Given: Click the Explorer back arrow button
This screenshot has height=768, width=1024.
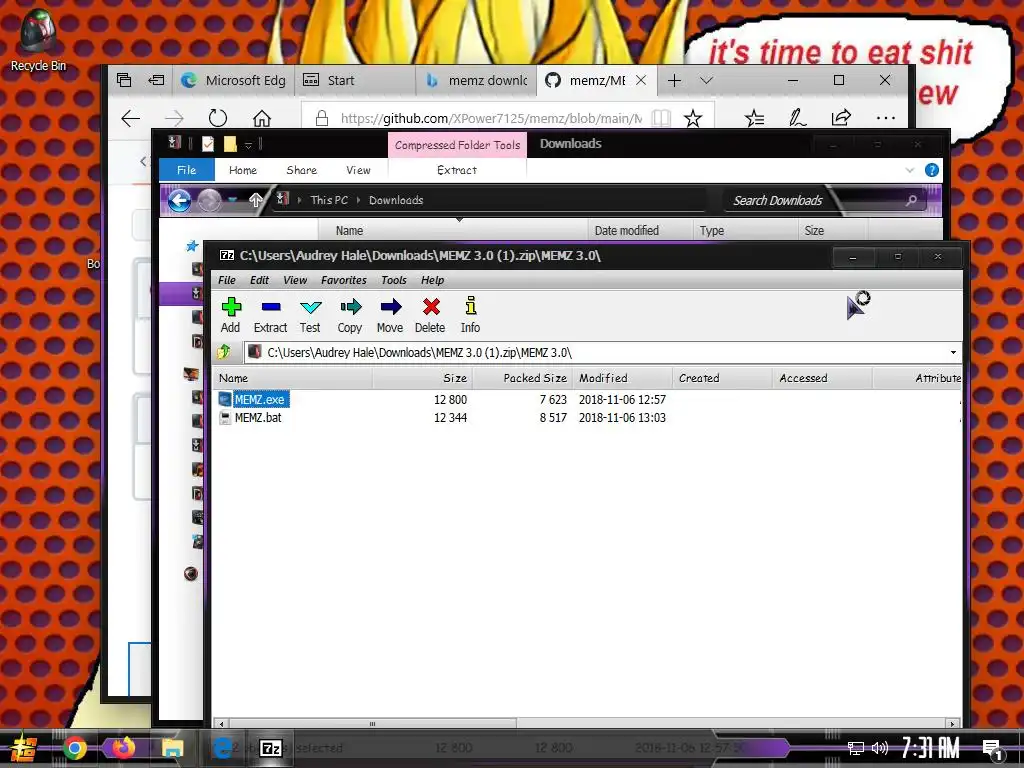Looking at the screenshot, I should (180, 200).
